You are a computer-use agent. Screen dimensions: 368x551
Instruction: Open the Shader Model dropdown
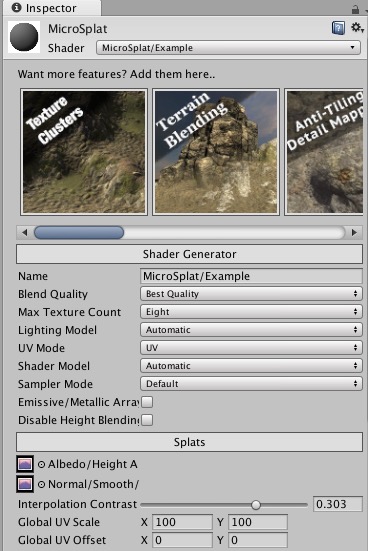tap(251, 366)
